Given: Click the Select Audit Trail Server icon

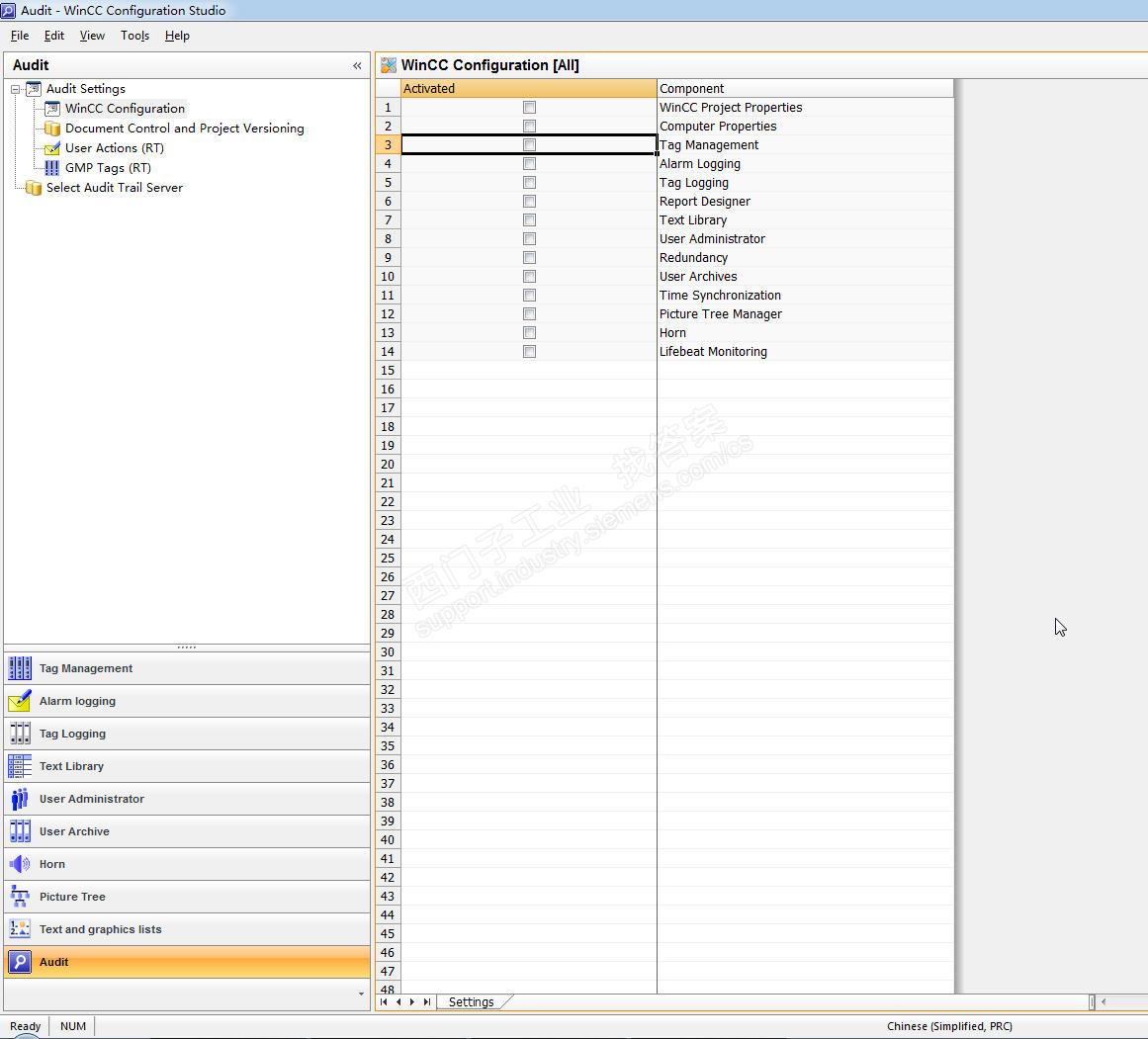Looking at the screenshot, I should (x=34, y=188).
